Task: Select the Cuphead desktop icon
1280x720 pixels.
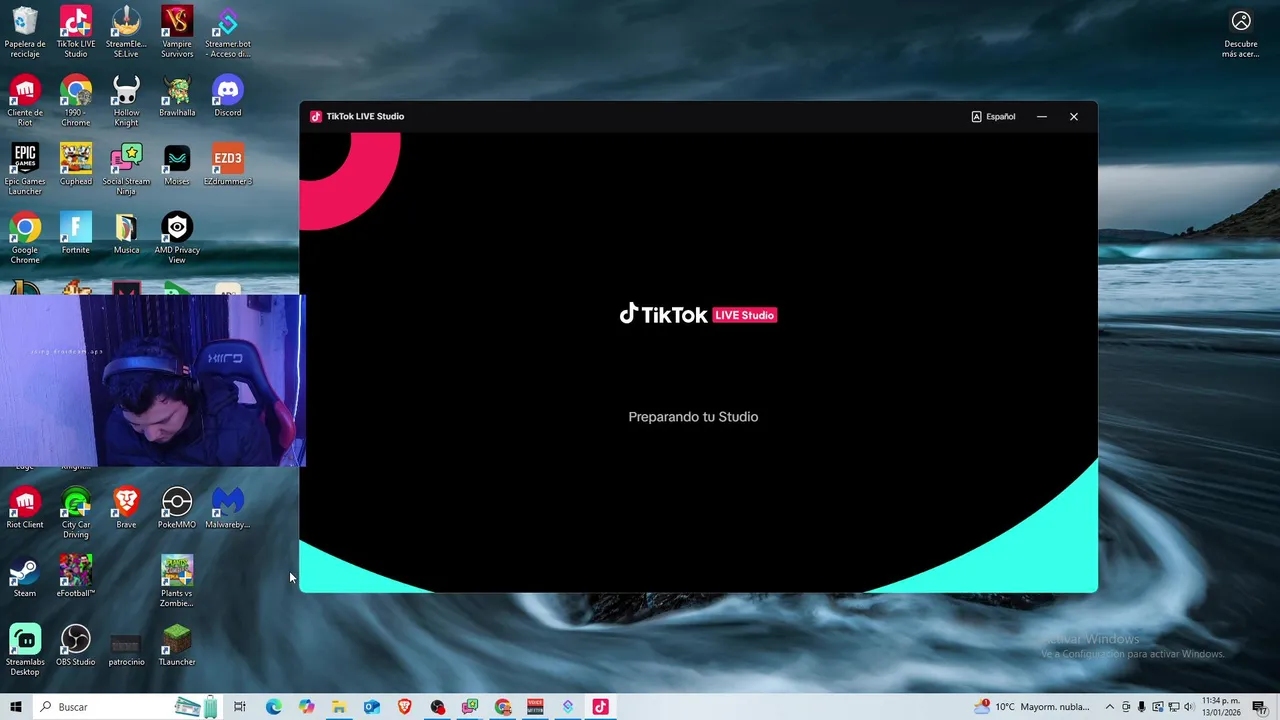Action: coord(76,165)
